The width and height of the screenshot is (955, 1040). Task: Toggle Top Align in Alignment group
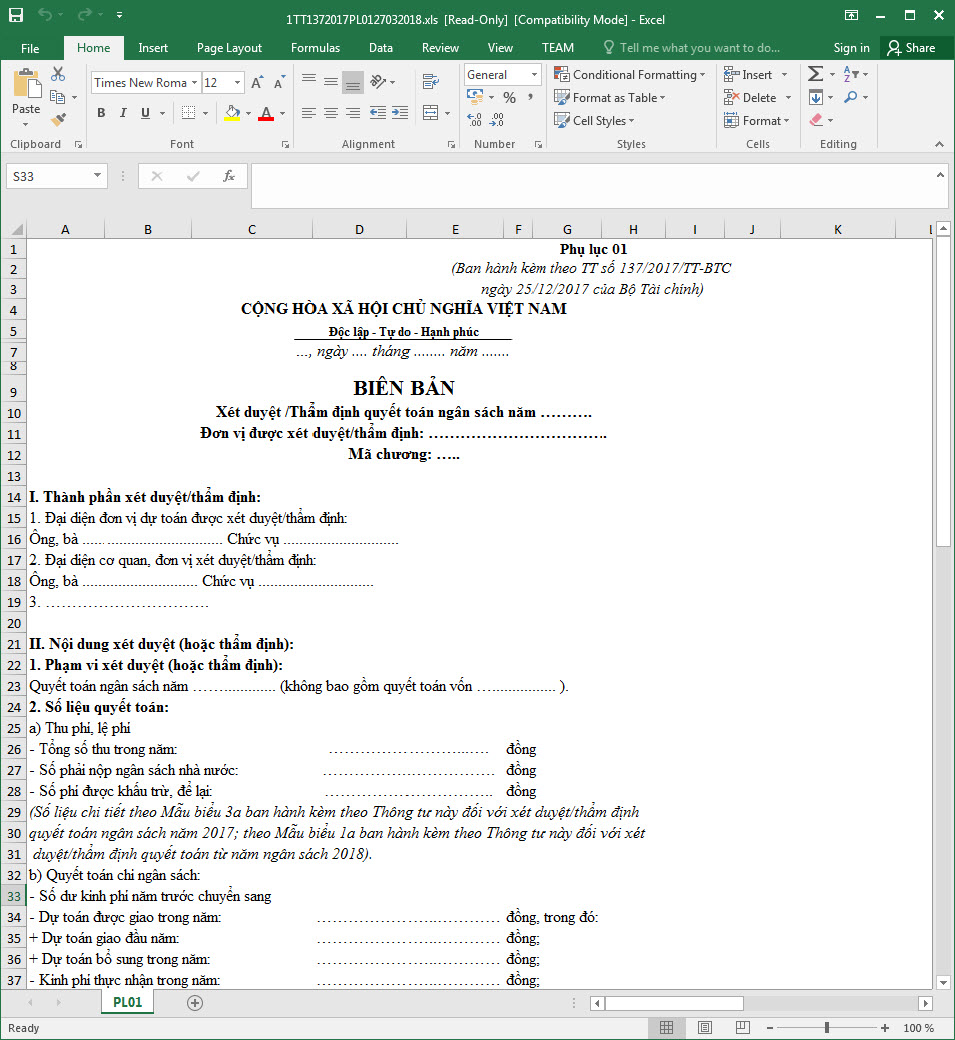309,81
